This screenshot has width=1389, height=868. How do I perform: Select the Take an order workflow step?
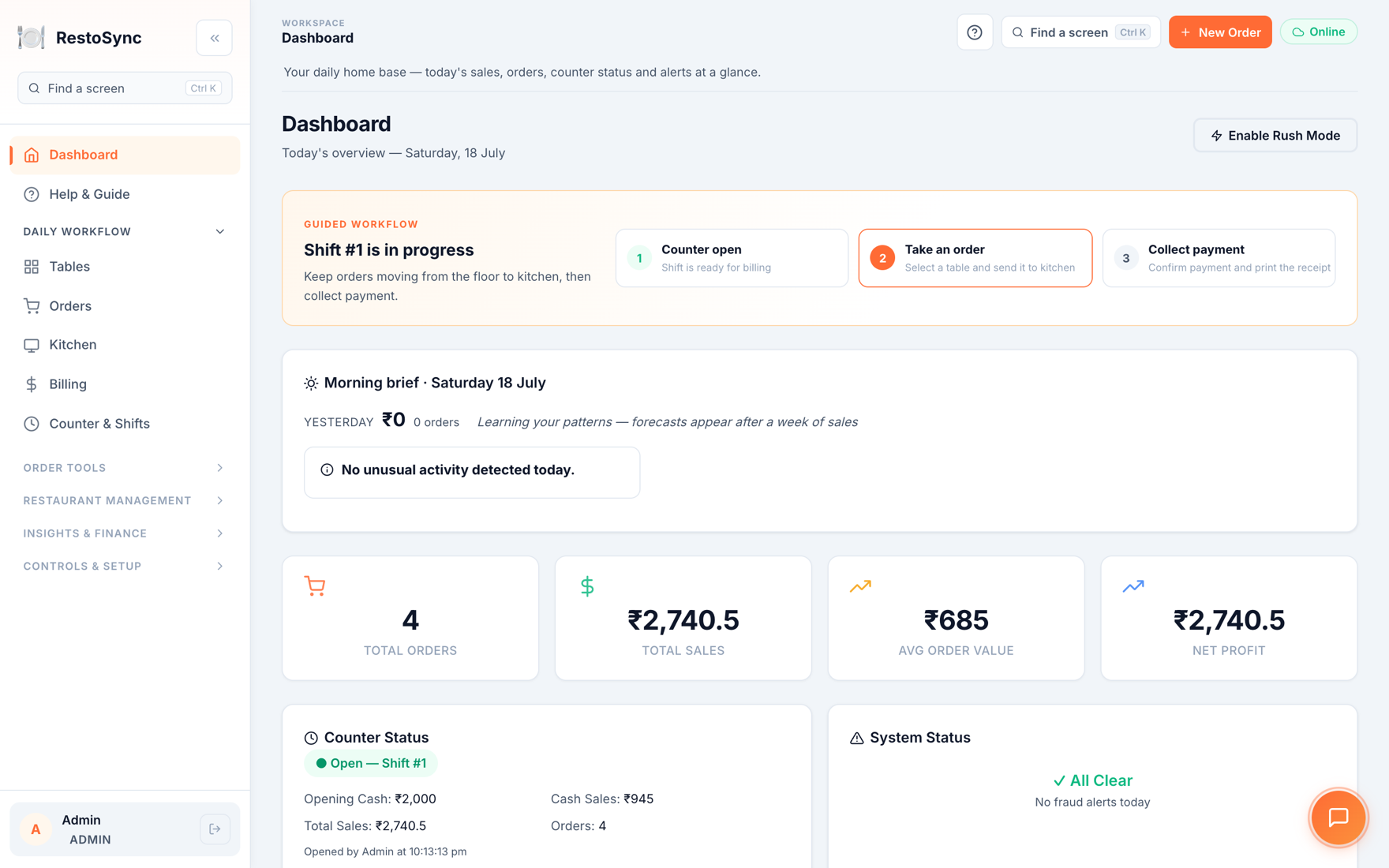tap(975, 258)
